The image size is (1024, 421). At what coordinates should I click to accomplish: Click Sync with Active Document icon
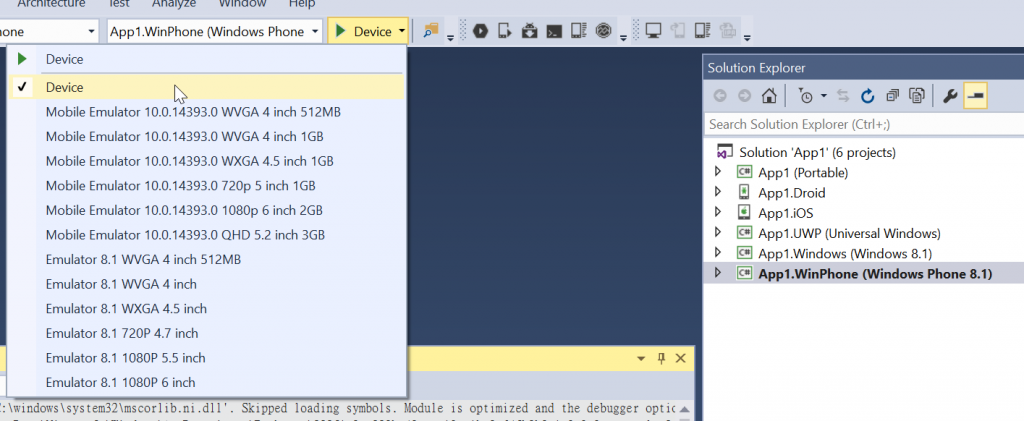point(843,96)
